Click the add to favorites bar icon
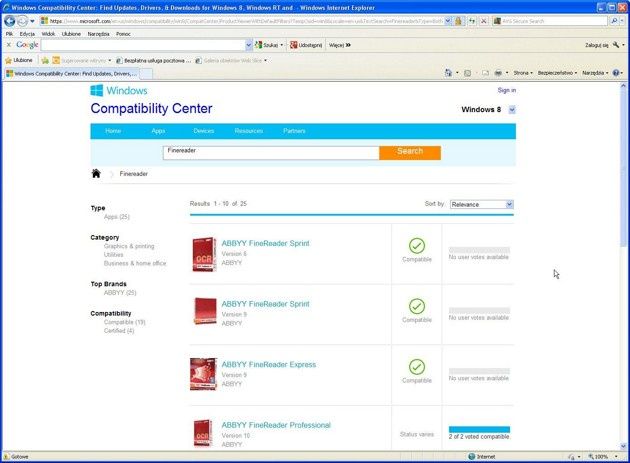 point(45,60)
